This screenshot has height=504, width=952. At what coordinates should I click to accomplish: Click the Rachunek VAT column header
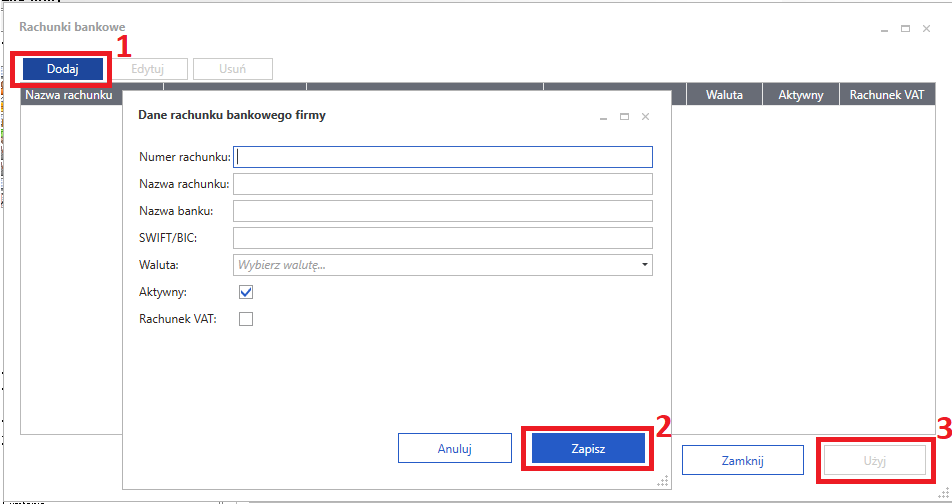[887, 96]
